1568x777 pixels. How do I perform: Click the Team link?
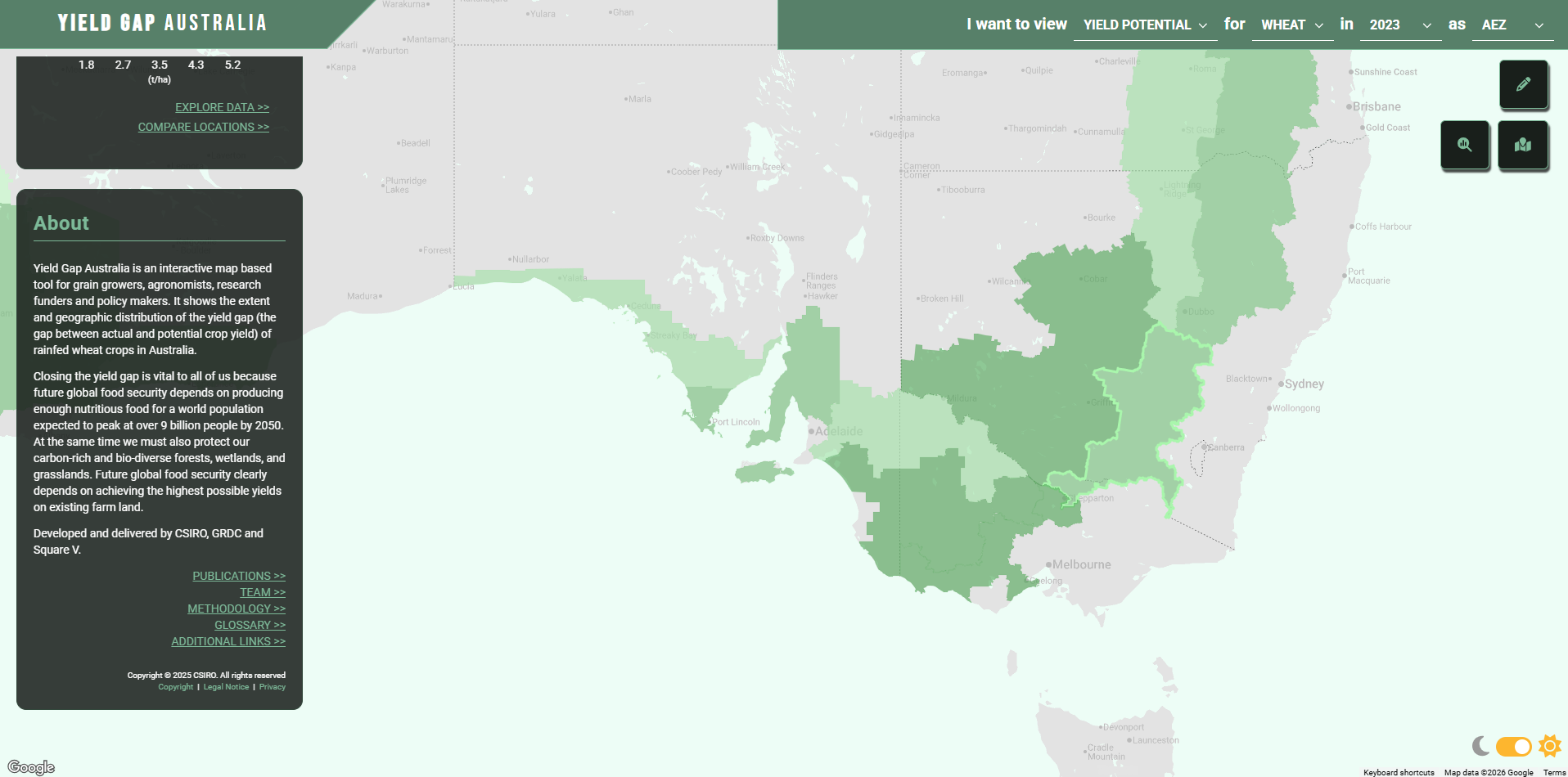(x=263, y=592)
